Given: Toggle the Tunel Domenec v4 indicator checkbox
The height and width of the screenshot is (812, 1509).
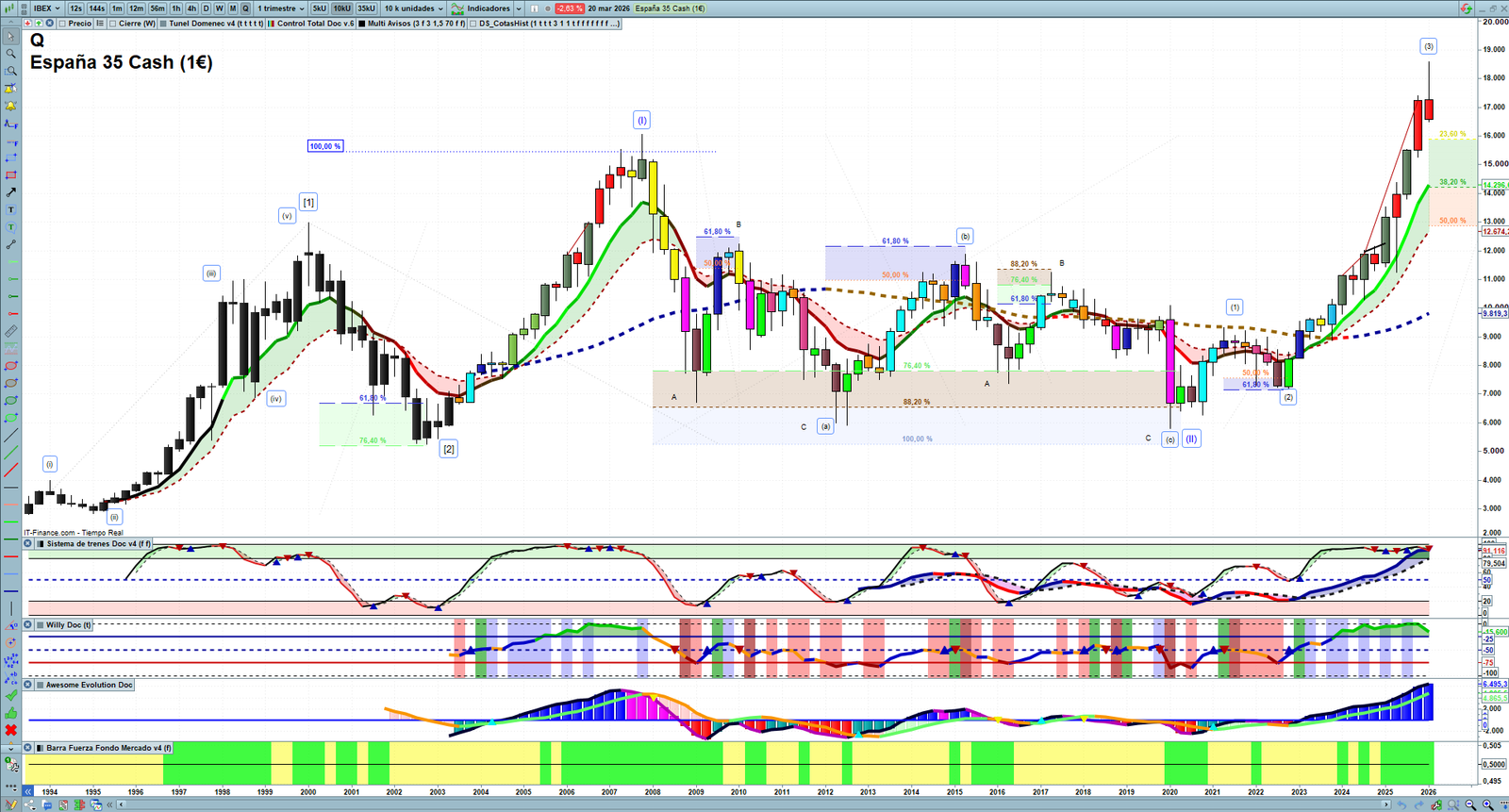Looking at the screenshot, I should pos(163,24).
